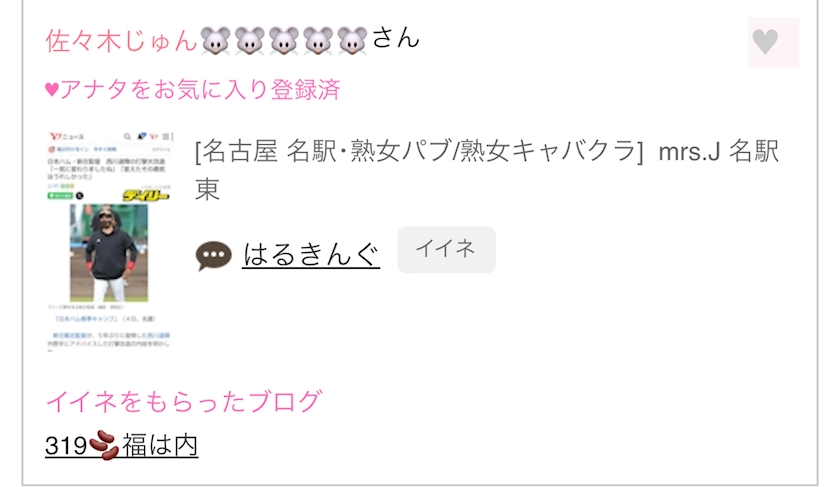Screen dimensions: 840x487
Task: Click the brown speech bubble comment icon
Action: [214, 256]
